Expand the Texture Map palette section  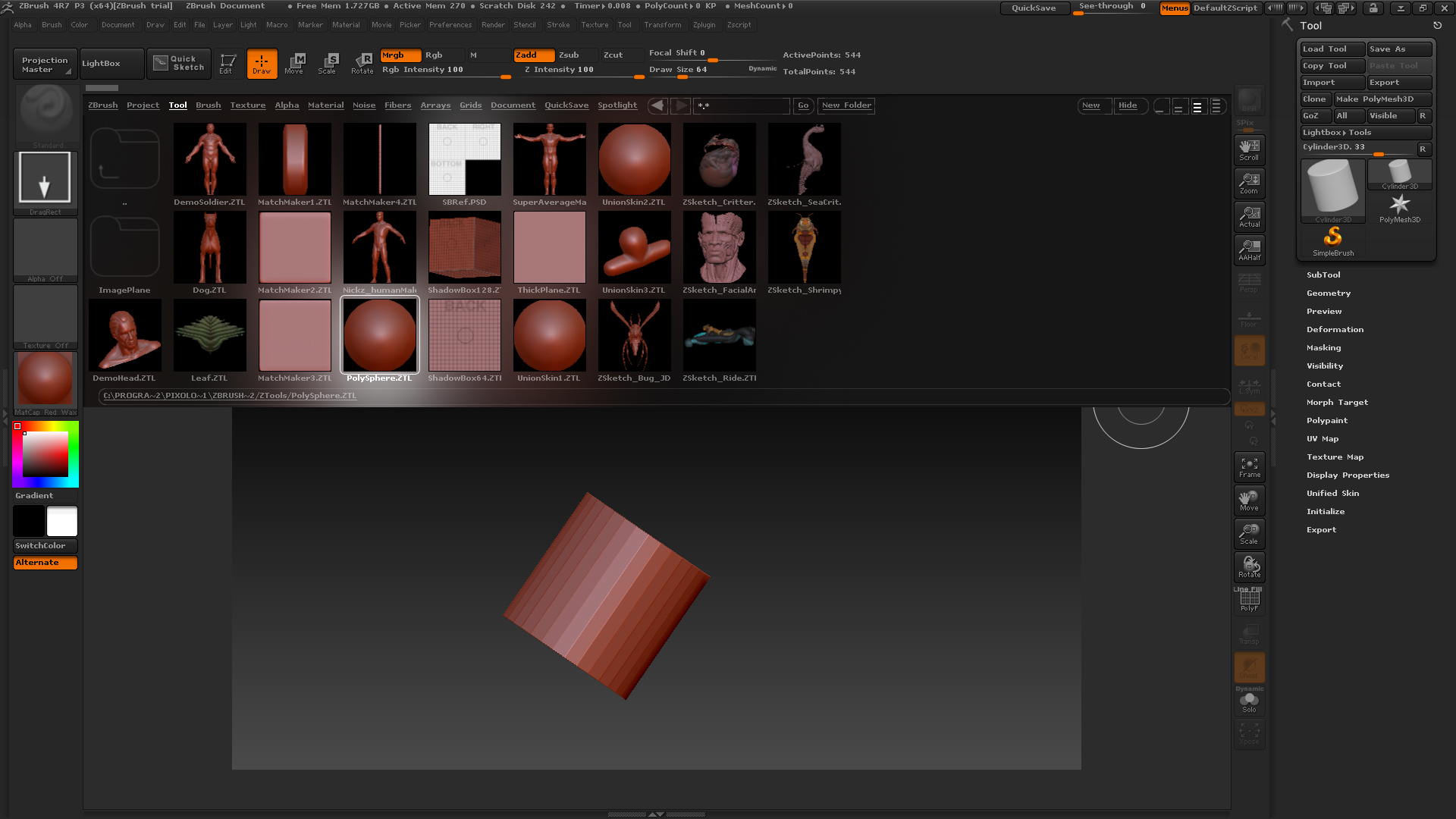(1335, 457)
